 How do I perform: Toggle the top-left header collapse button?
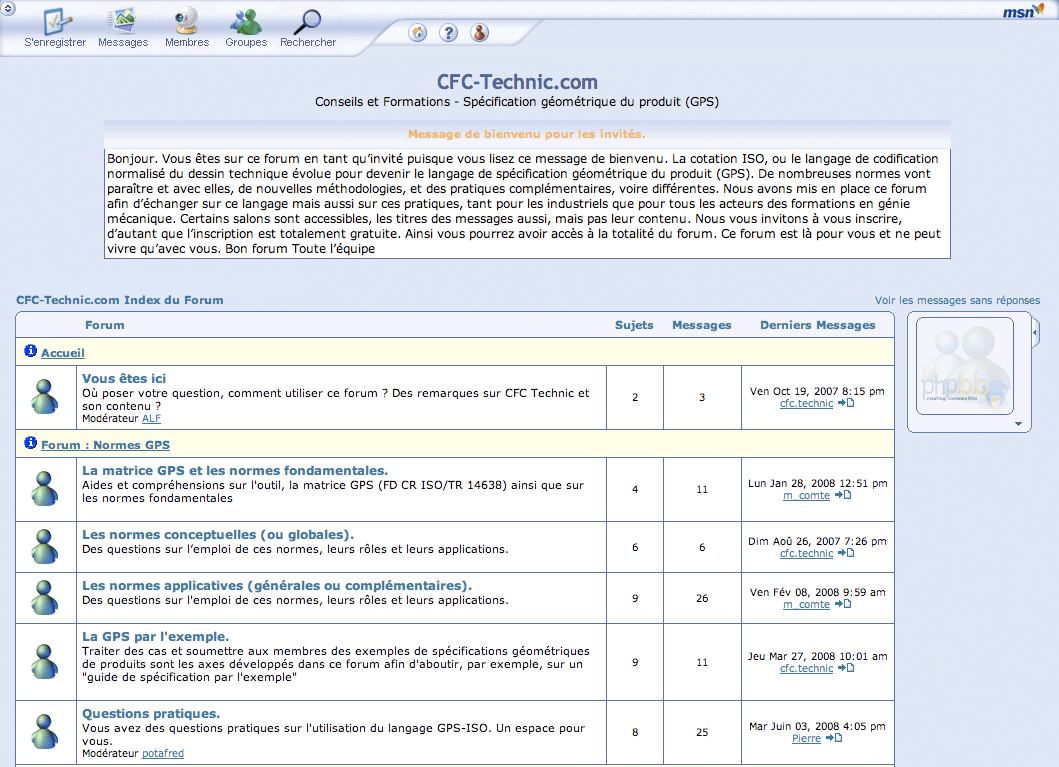(8, 7)
